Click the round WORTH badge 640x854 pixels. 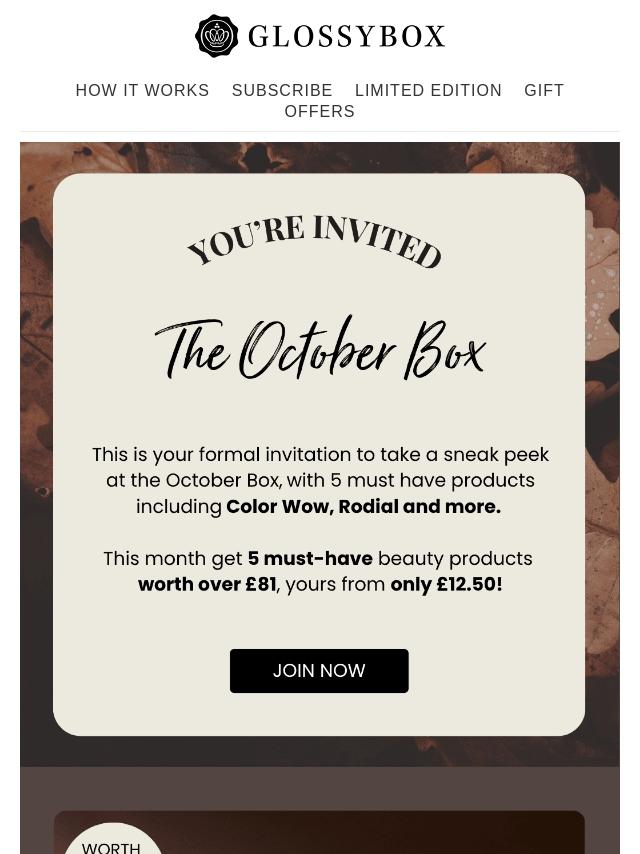[112, 840]
